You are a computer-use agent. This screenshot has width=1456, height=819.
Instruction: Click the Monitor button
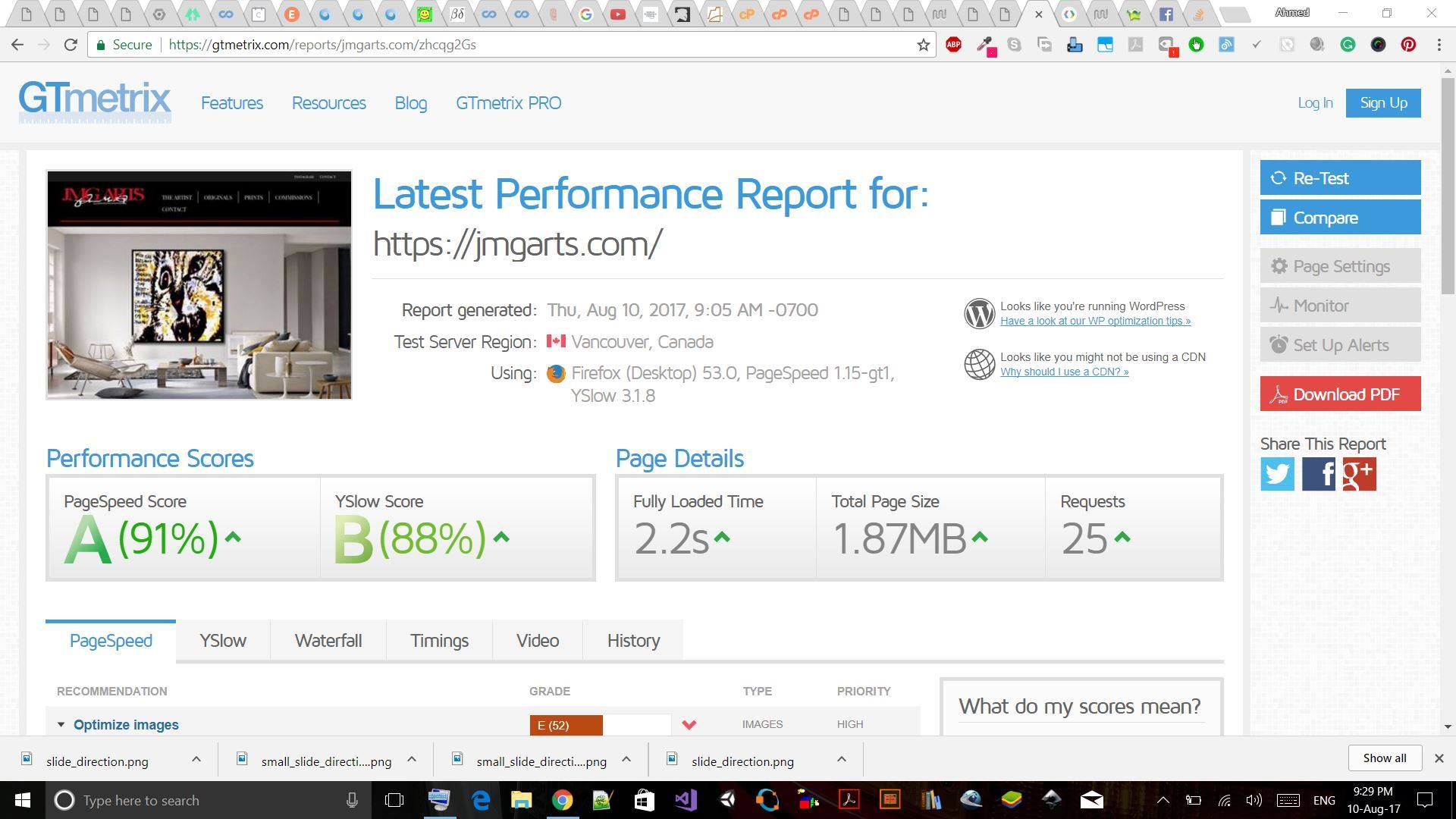tap(1340, 306)
